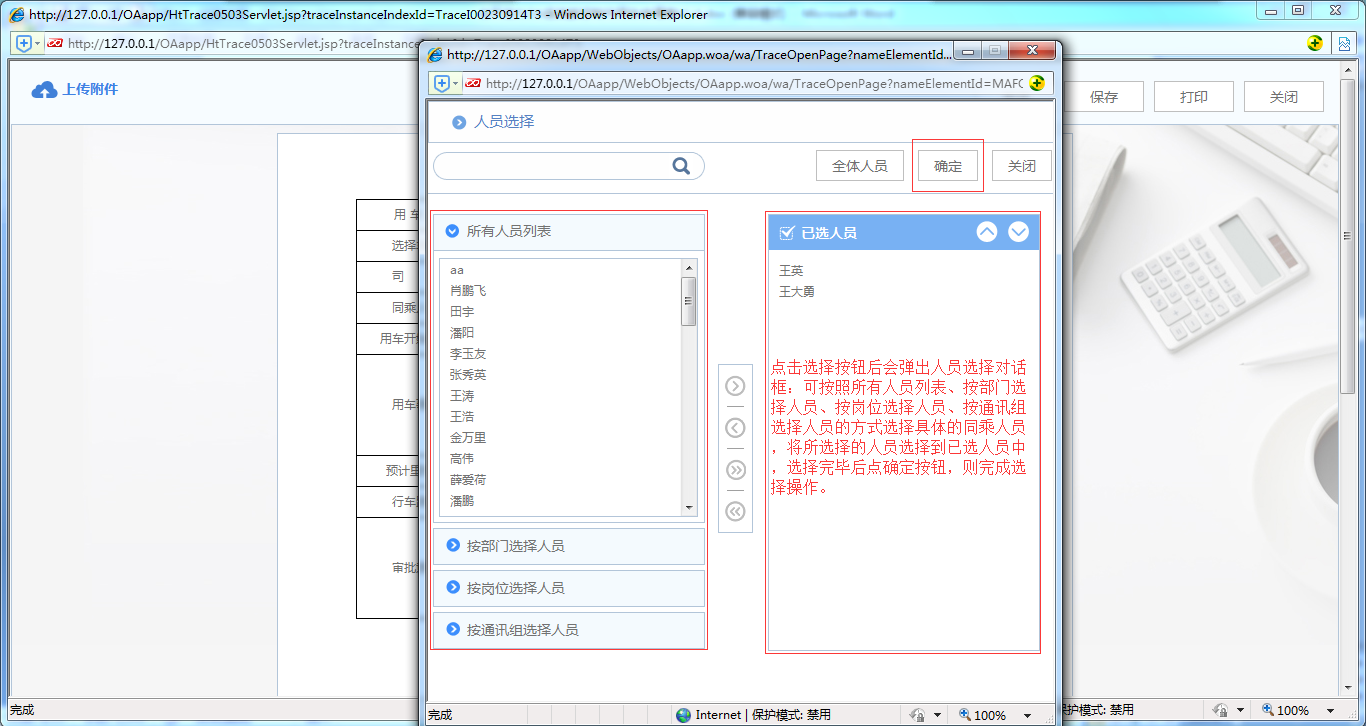The height and width of the screenshot is (726, 1366).
Task: Click the double right arrow transfer icon
Action: tap(735, 469)
